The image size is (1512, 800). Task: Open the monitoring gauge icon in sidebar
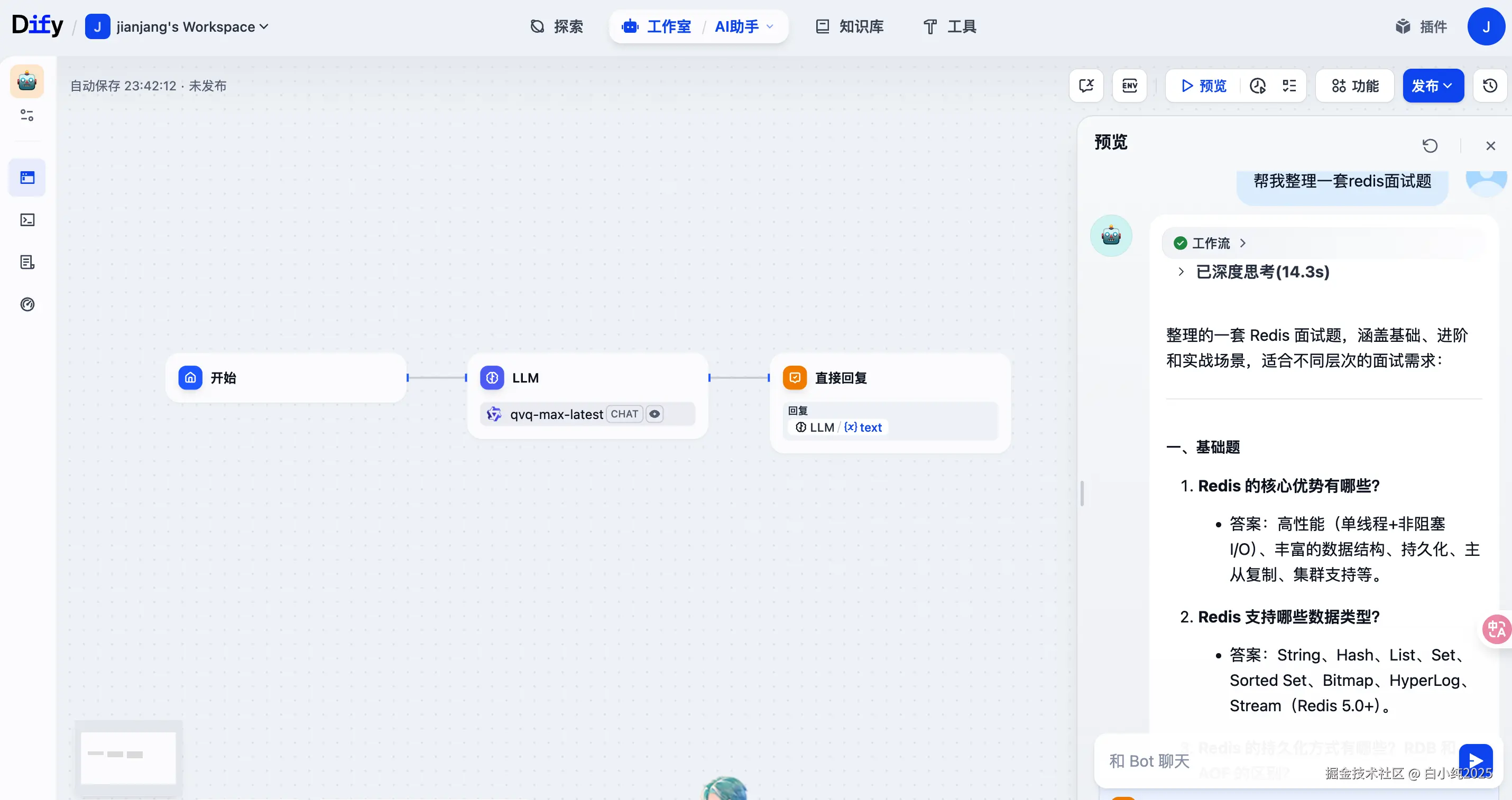27,304
